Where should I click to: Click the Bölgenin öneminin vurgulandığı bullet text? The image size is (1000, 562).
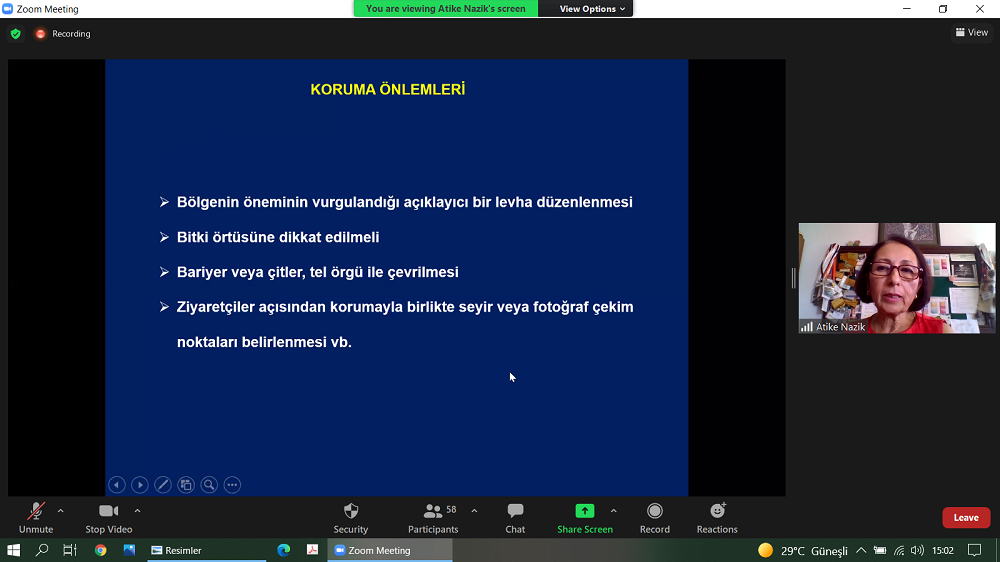[404, 202]
